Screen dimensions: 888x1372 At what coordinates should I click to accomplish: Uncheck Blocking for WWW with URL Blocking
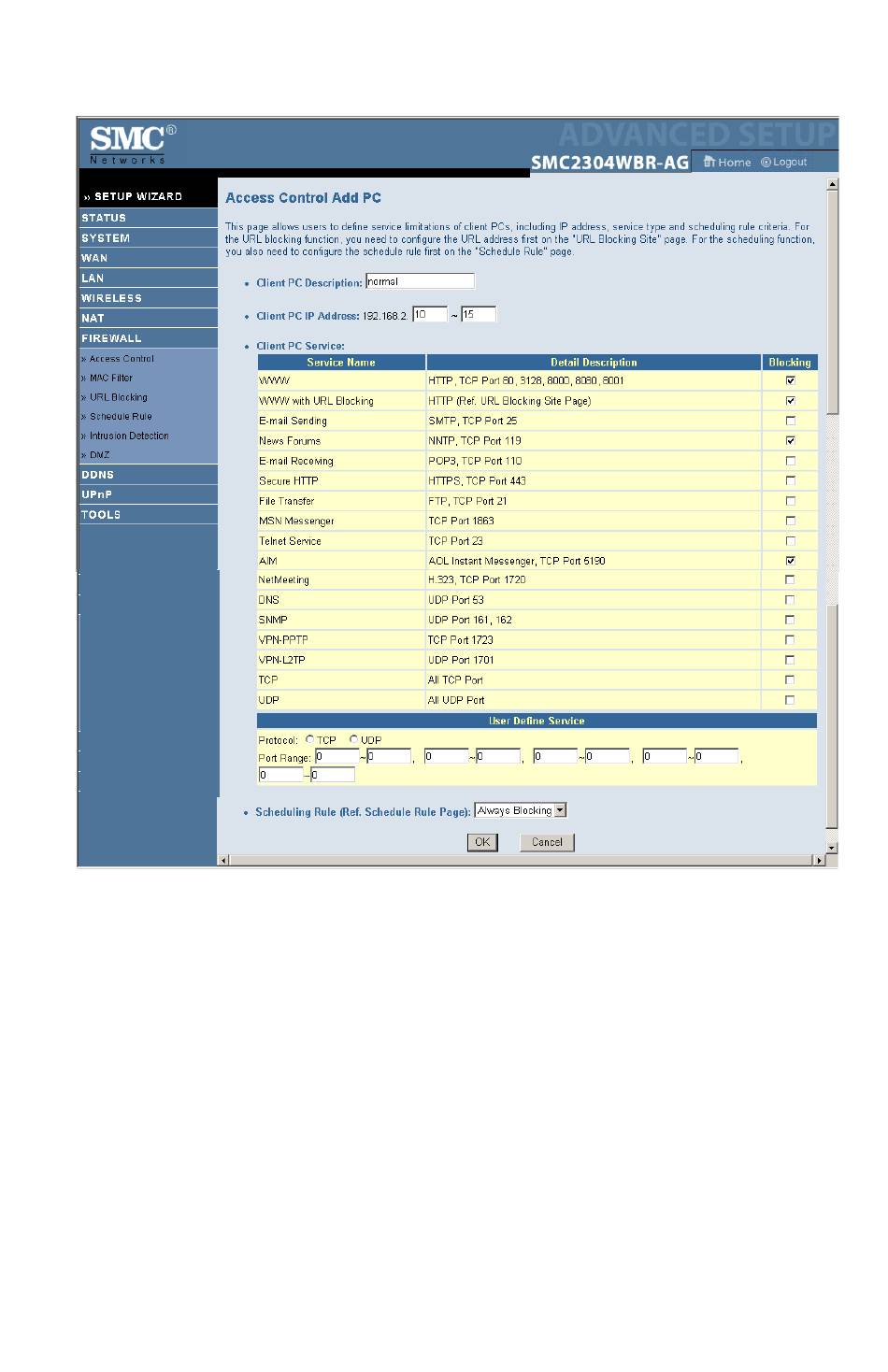tap(791, 401)
